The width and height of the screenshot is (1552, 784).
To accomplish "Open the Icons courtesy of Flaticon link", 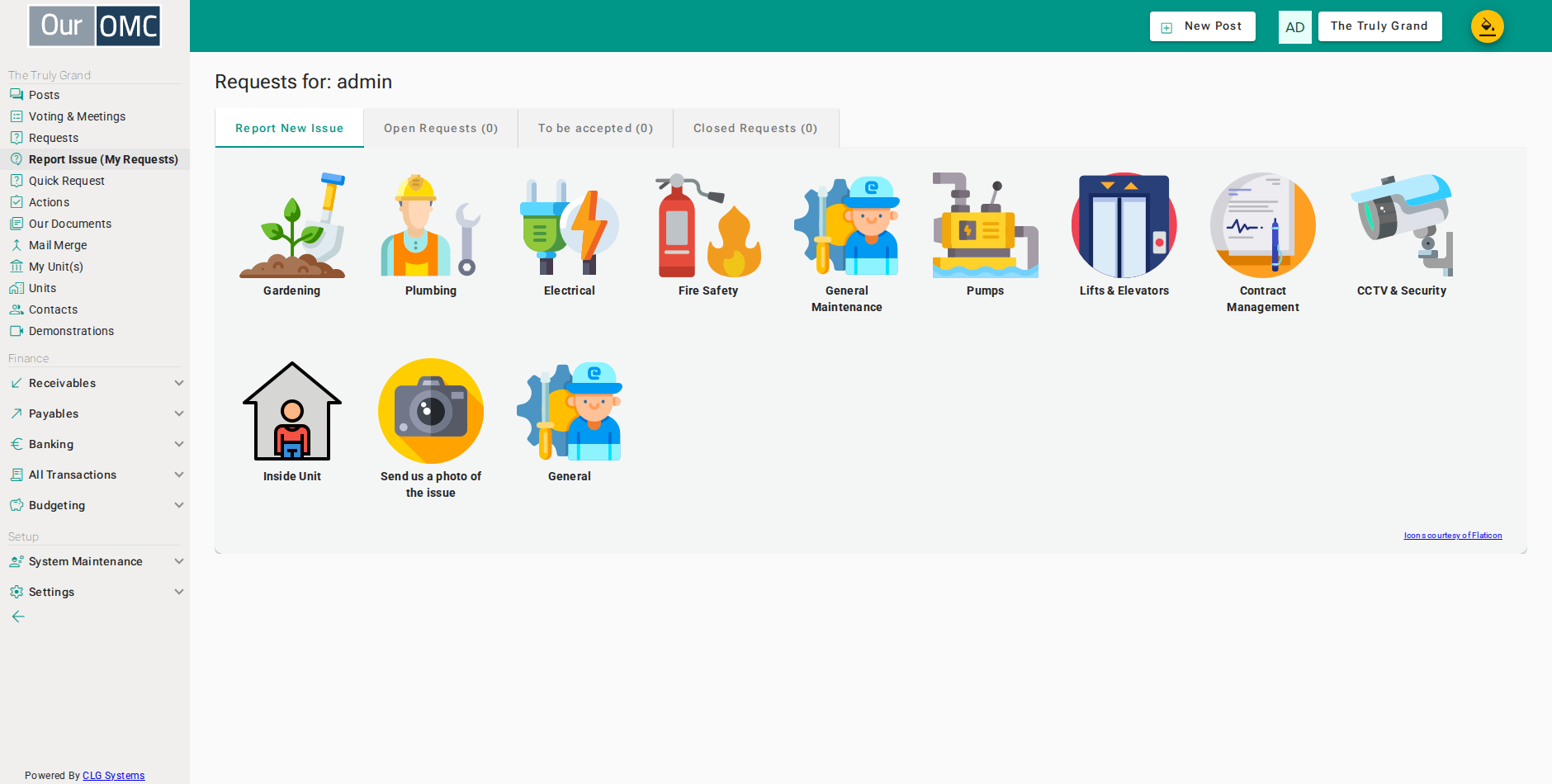I will pos(1453,536).
